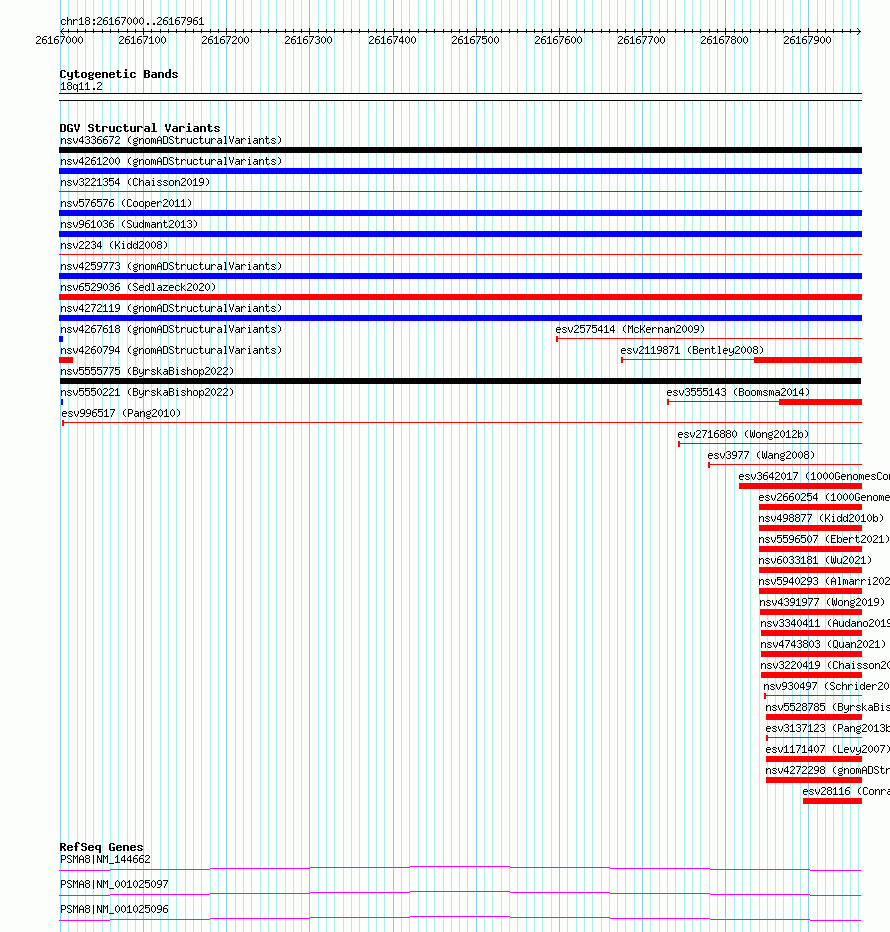Click the black nsv4336672 variant bar
Screen dimensions: 890x932
(461, 150)
